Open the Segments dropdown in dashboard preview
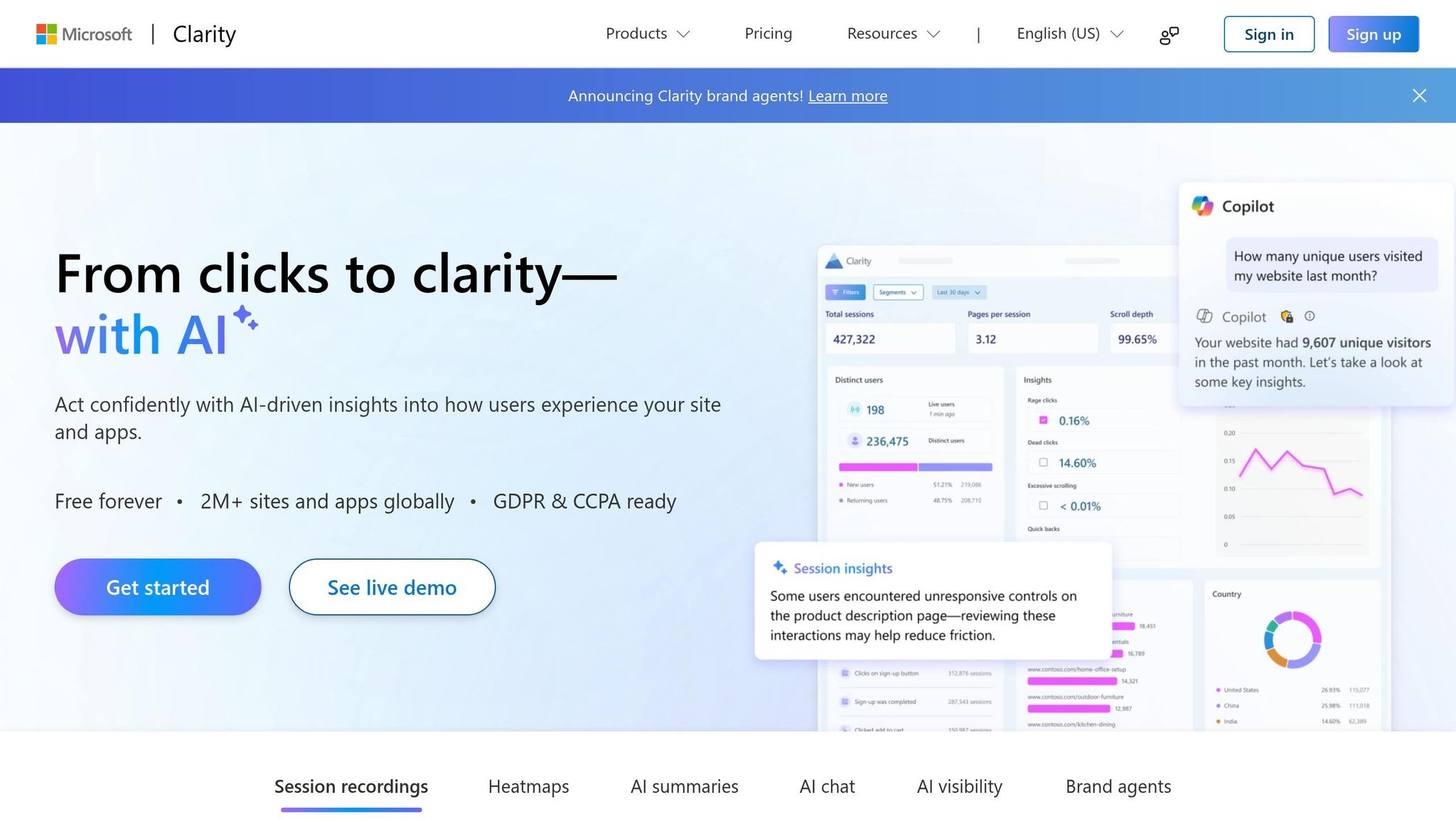1456x819 pixels. 897,292
